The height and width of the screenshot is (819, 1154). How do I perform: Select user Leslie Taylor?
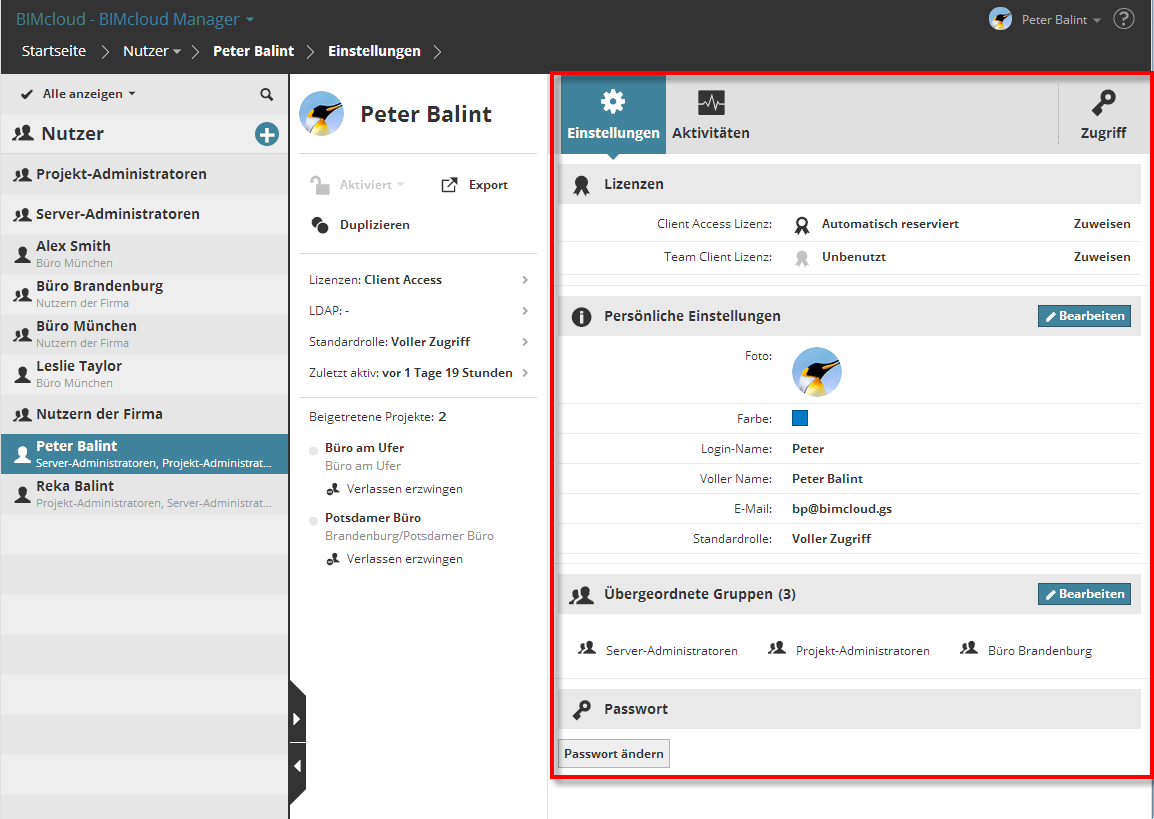coord(144,373)
